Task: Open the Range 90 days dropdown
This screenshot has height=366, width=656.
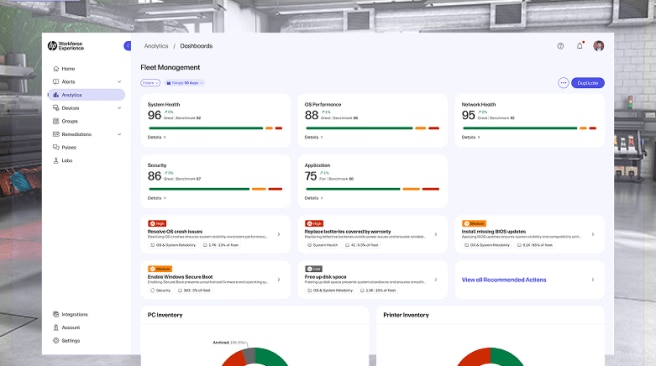Action: point(184,83)
